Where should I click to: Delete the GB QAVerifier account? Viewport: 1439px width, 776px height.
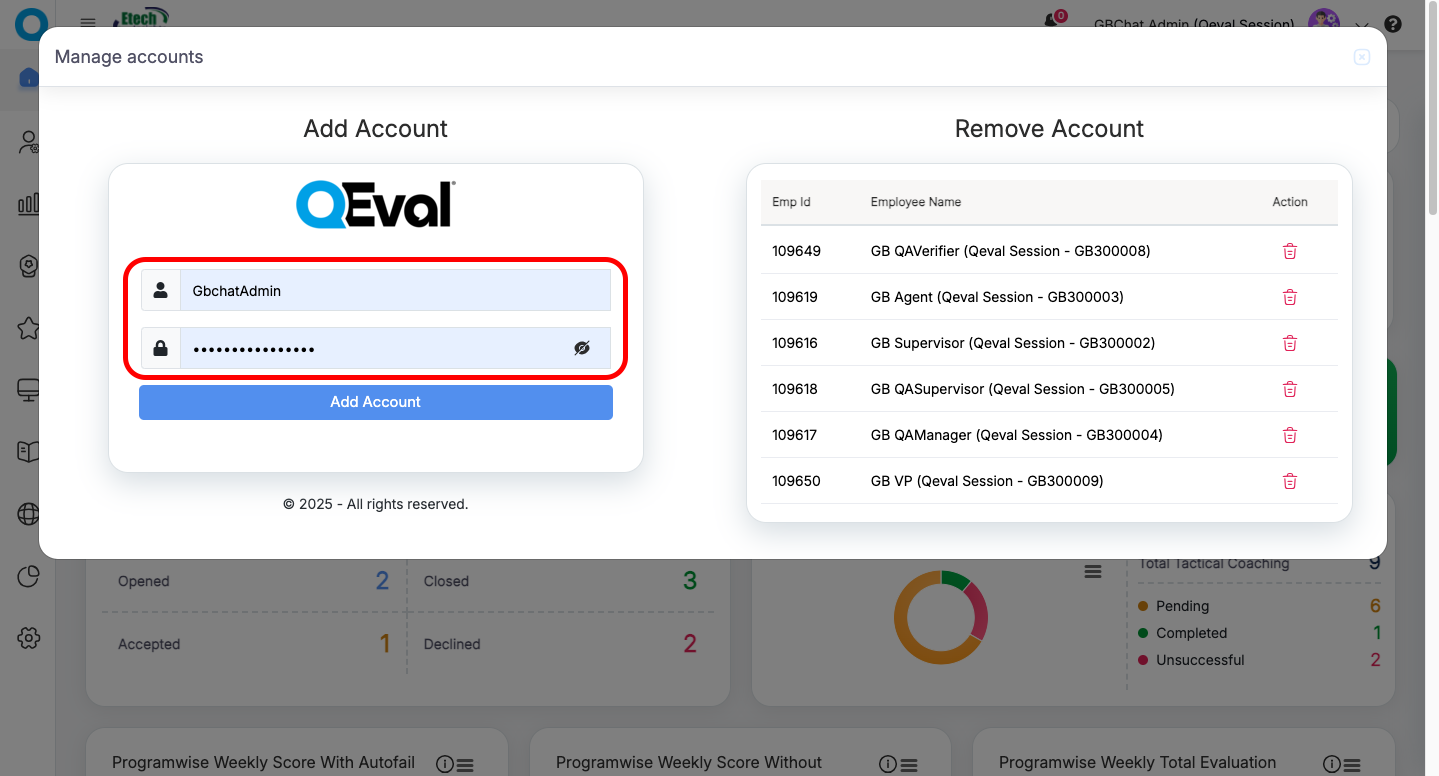[1289, 251]
